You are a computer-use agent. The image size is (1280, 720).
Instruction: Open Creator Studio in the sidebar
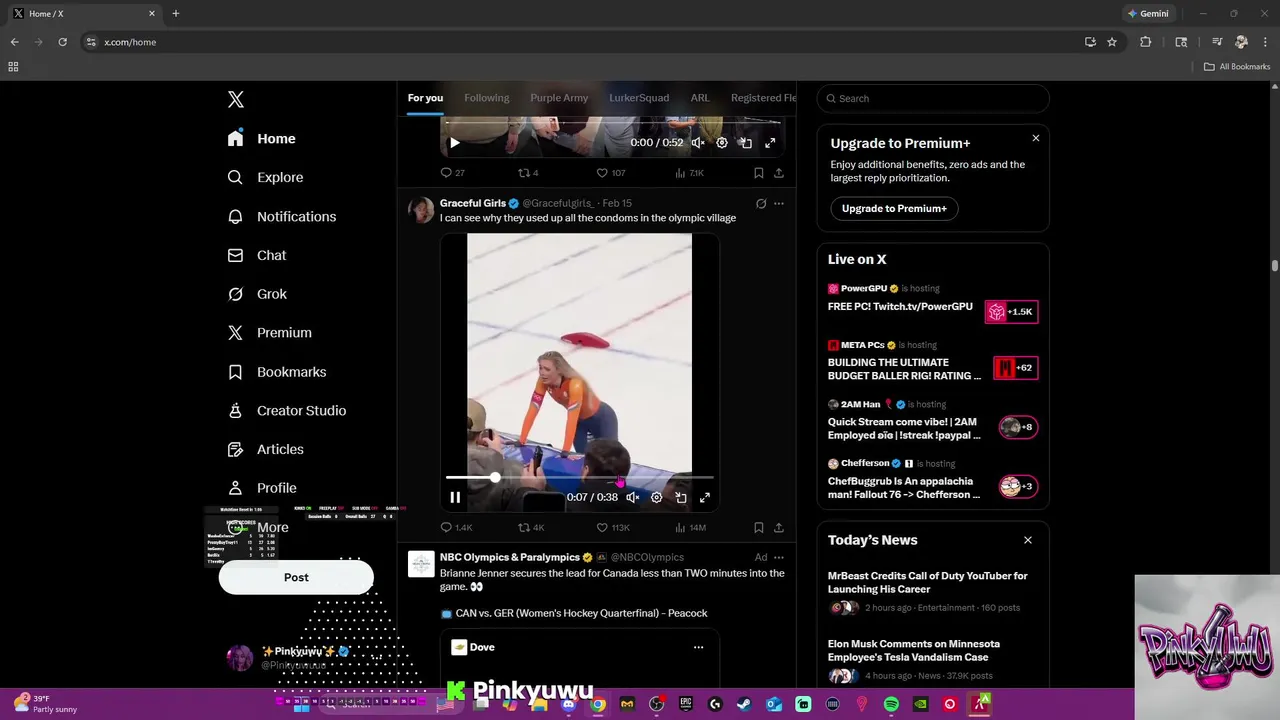point(286,410)
